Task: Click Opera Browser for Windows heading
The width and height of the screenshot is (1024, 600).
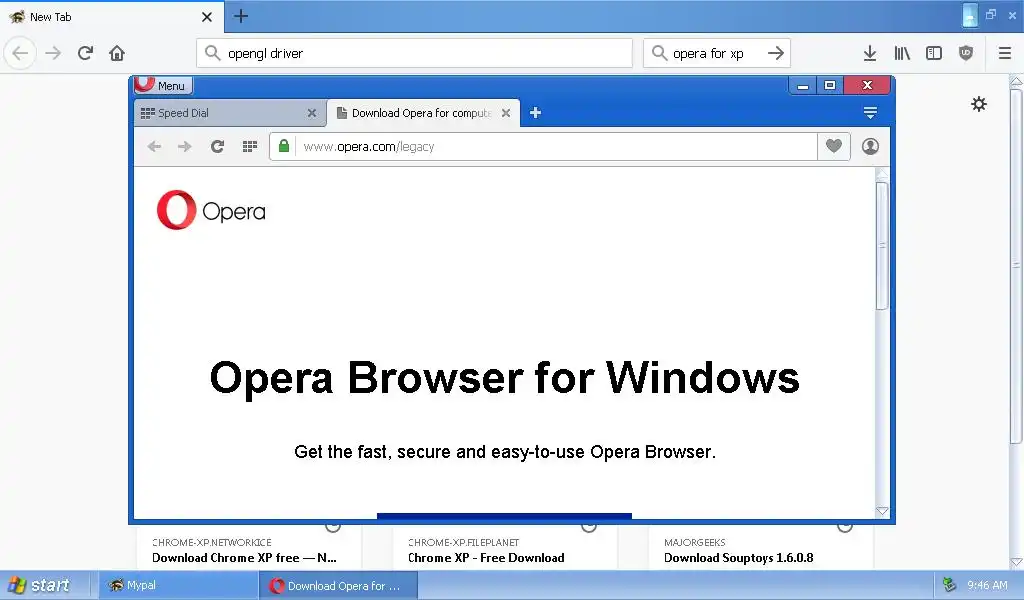Action: coord(505,377)
